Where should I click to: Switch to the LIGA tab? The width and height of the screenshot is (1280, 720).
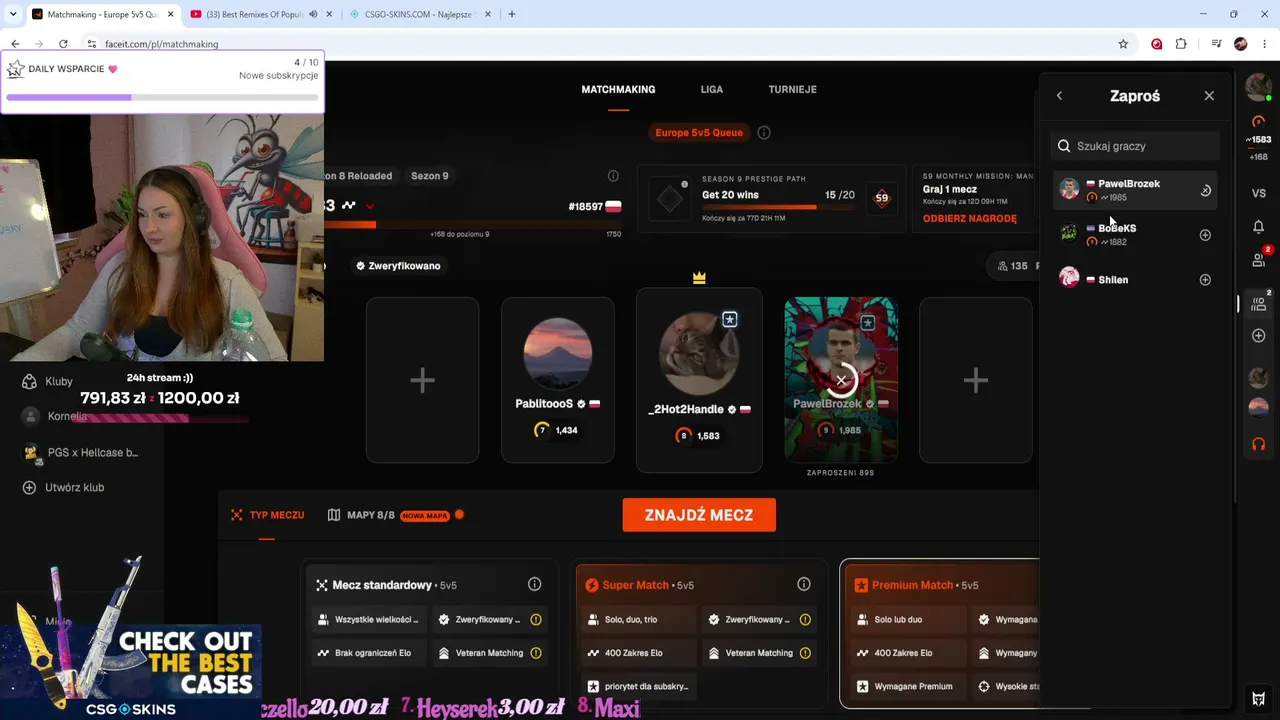point(712,90)
